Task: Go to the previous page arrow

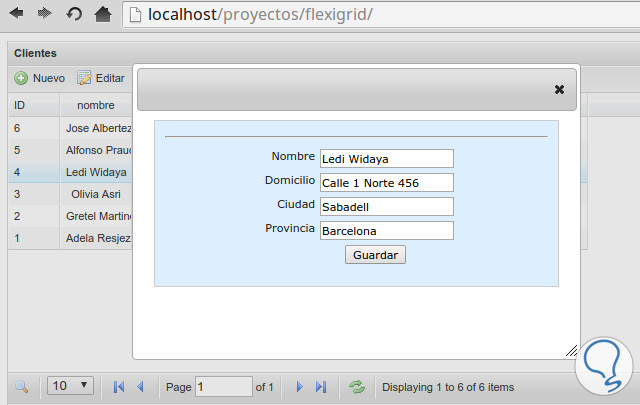Action: click(x=140, y=387)
